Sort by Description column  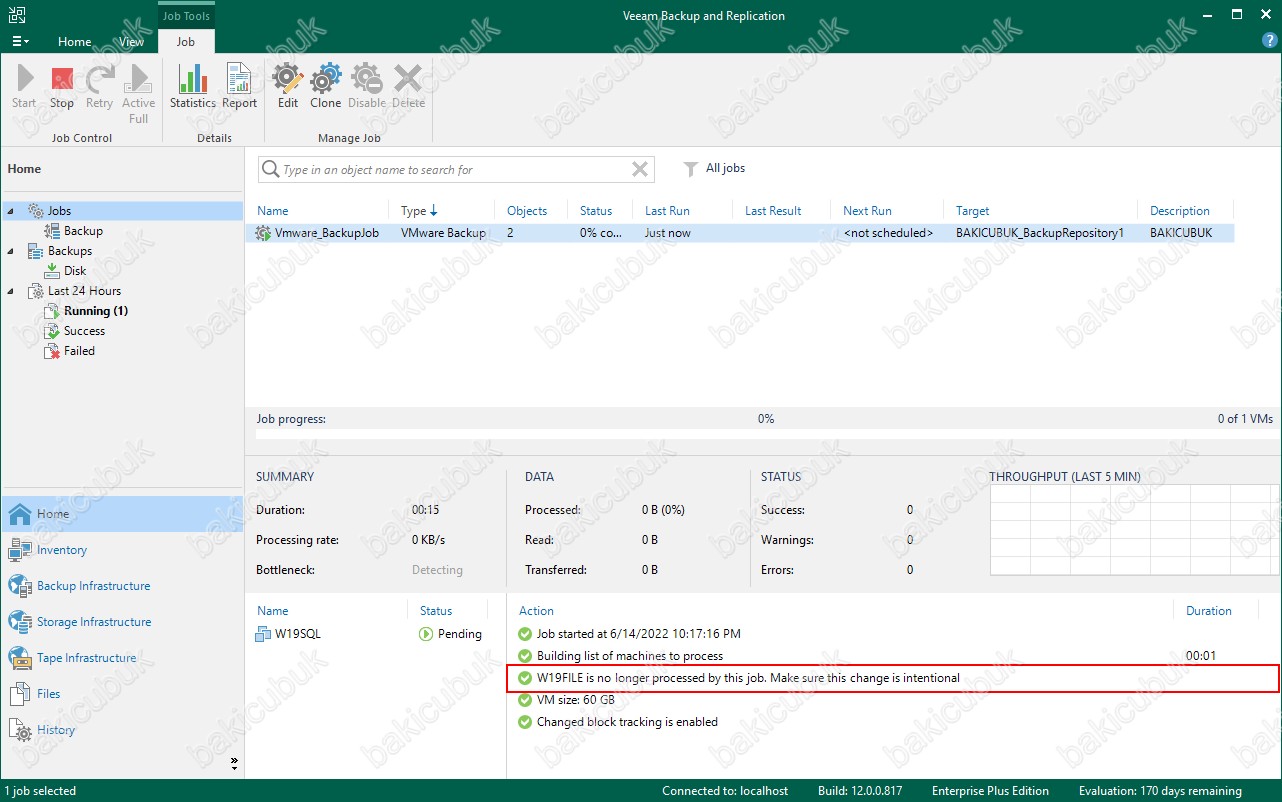(1180, 211)
